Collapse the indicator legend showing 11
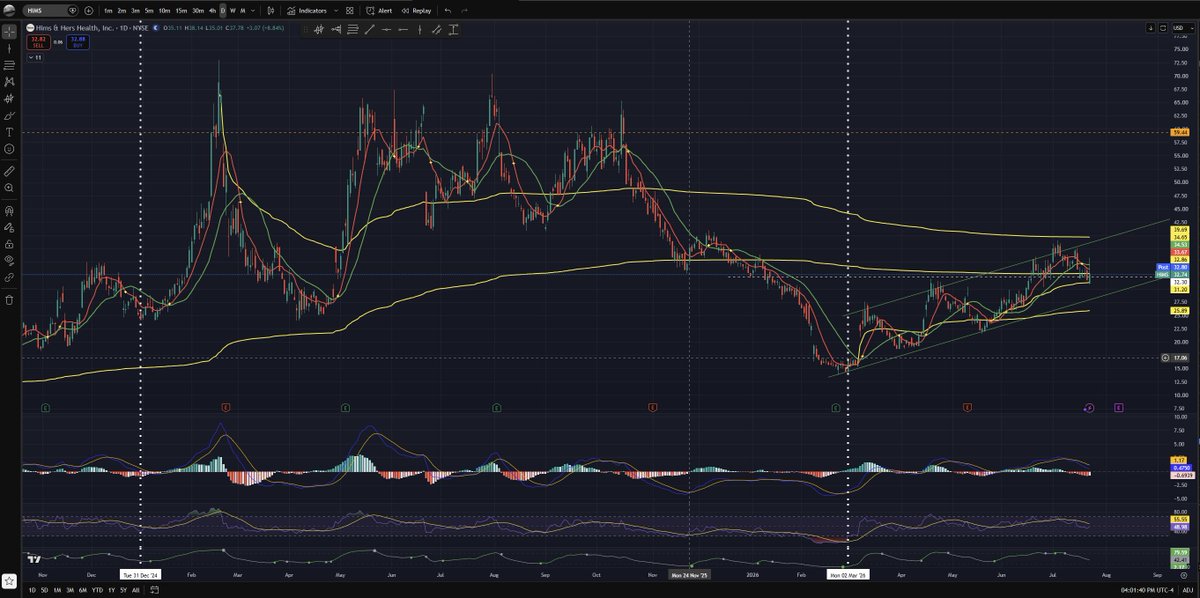This screenshot has height=598, width=1200. pos(33,58)
